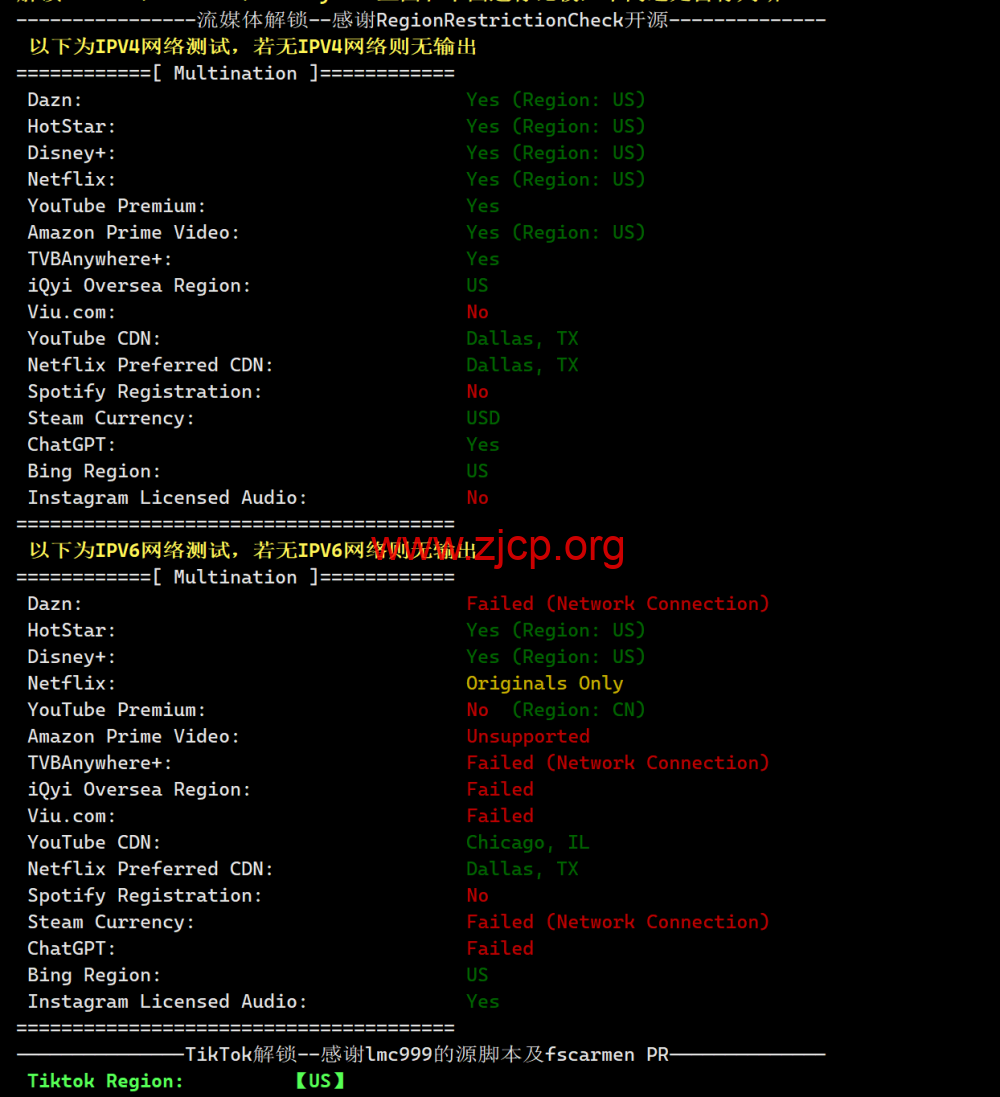Image resolution: width=1000 pixels, height=1097 pixels.
Task: Select IPV6 Steam Currency 'Failed (Network Connection)'
Action: (617, 922)
